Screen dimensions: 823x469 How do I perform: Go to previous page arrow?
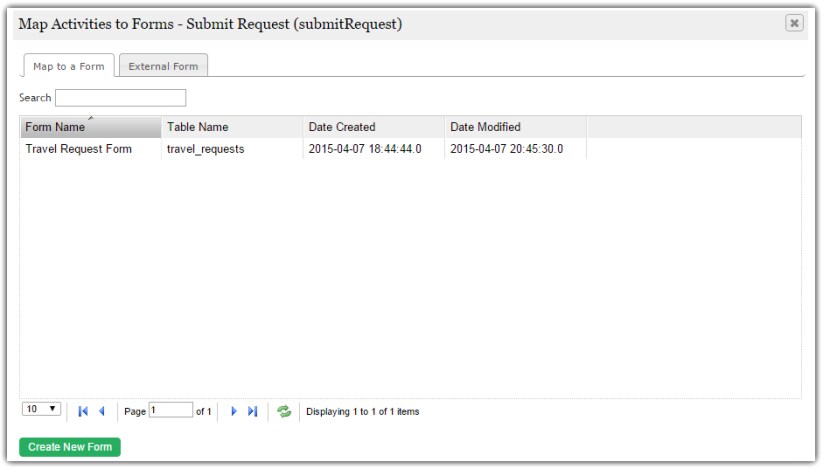pos(102,412)
